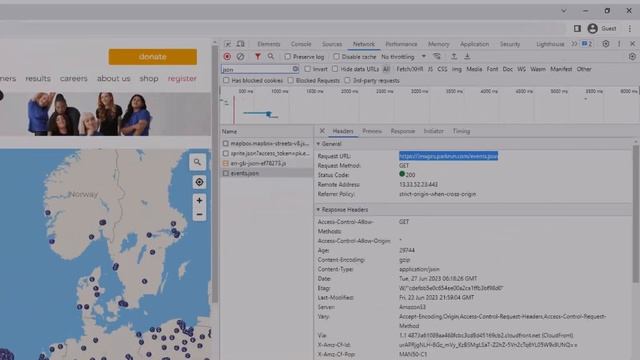Screen dimensions: 640x360
Task: Stop recording network log with red button
Action: point(227,57)
